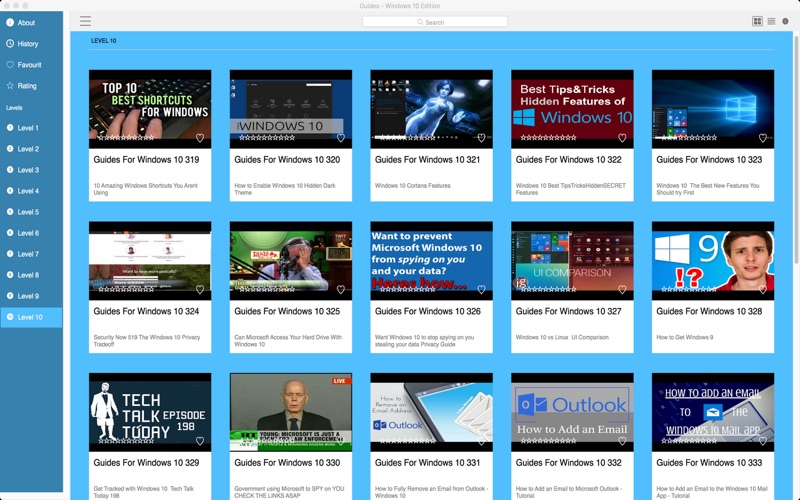Open Guides For Windows 10 325 title
This screenshot has height=500, width=800.
pyautogui.click(x=287, y=311)
